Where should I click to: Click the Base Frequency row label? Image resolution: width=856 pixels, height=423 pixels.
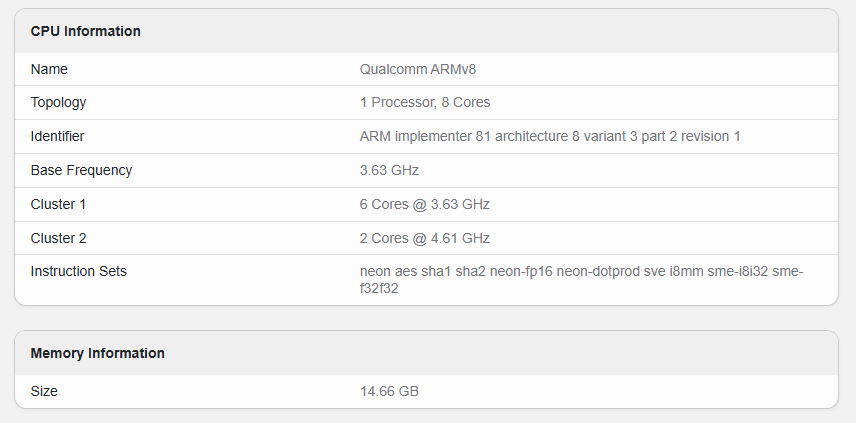pos(81,170)
